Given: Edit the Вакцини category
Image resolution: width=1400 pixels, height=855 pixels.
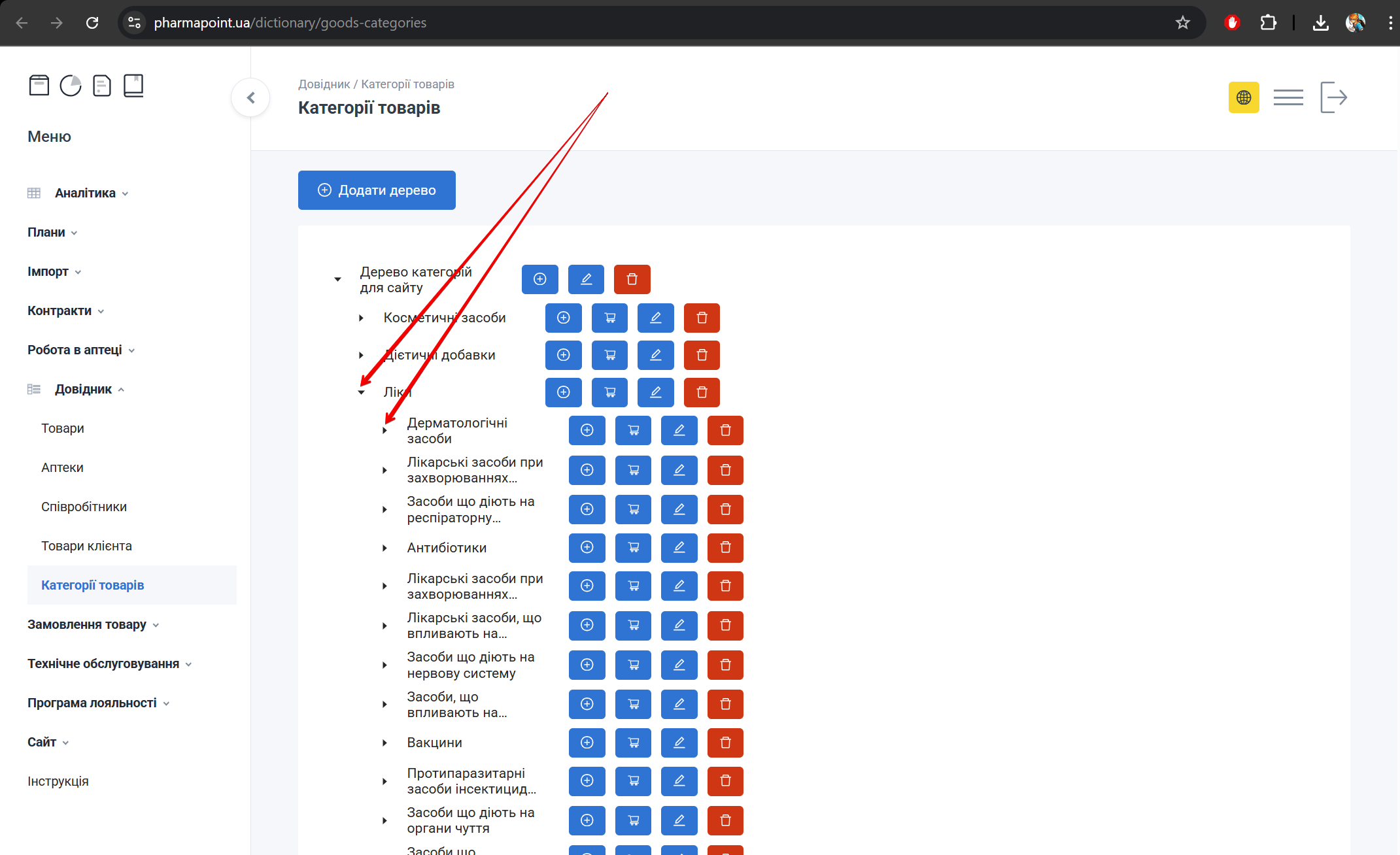Looking at the screenshot, I should 679,743.
